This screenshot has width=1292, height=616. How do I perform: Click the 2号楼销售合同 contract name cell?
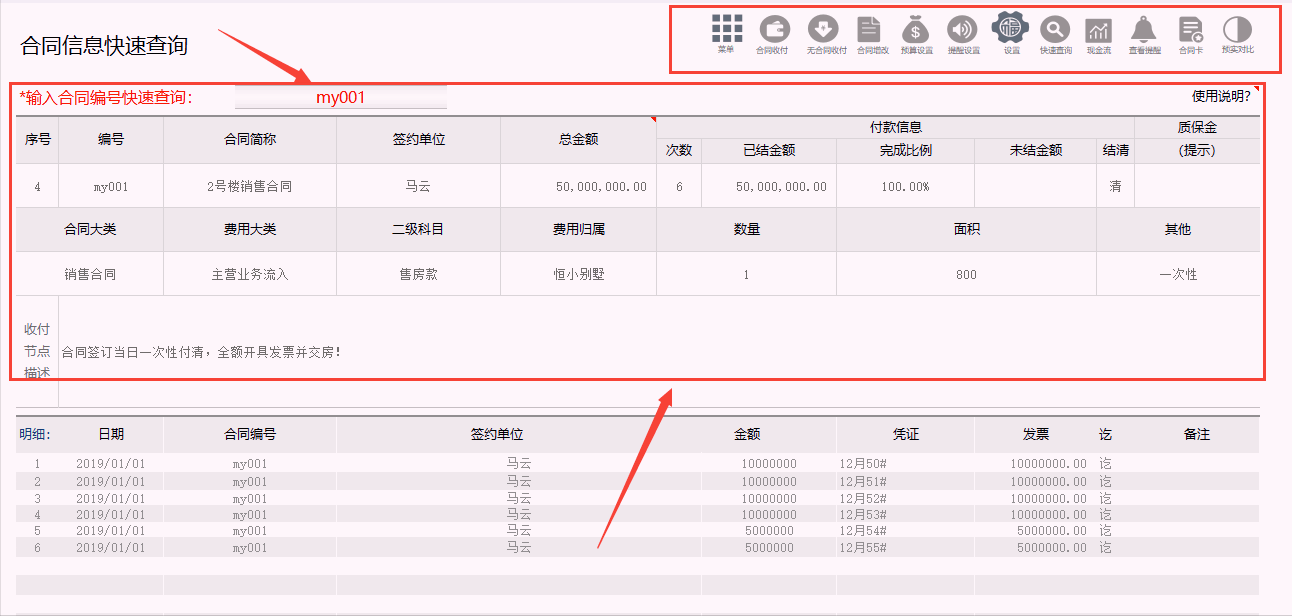pos(251,185)
